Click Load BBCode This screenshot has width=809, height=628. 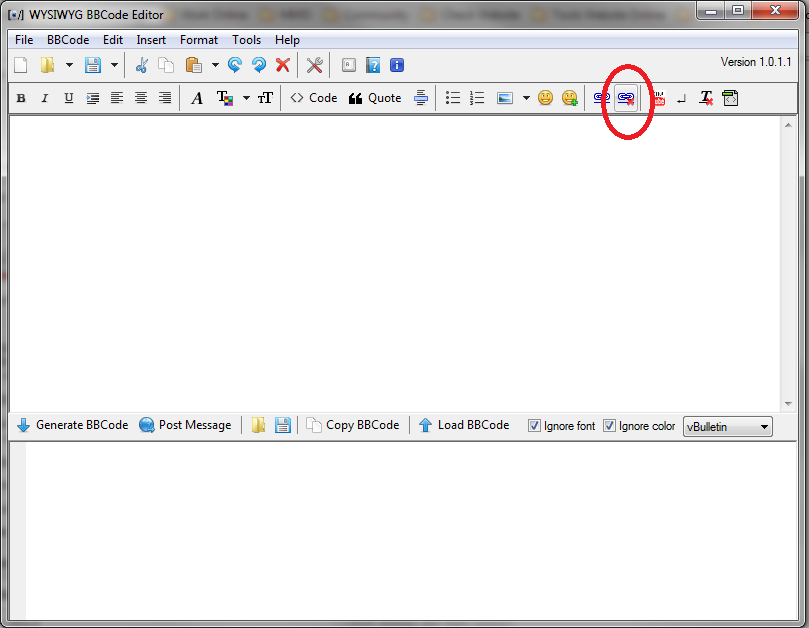464,425
